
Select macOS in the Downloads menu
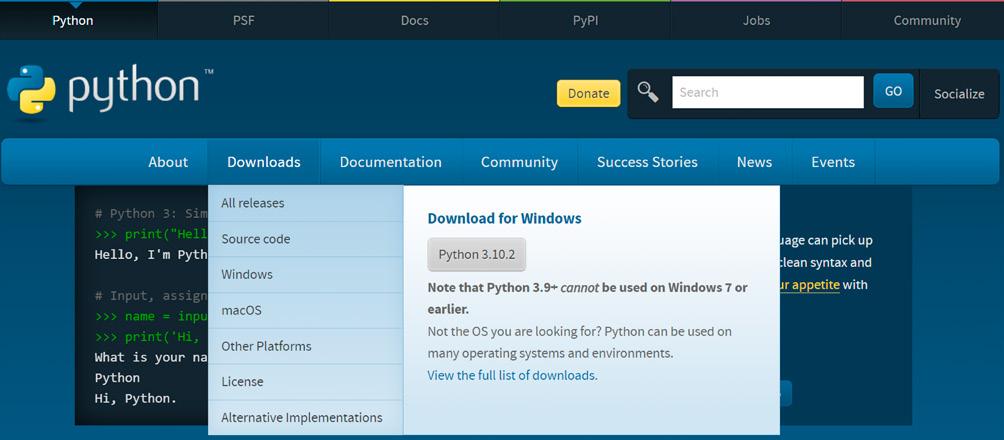point(241,310)
